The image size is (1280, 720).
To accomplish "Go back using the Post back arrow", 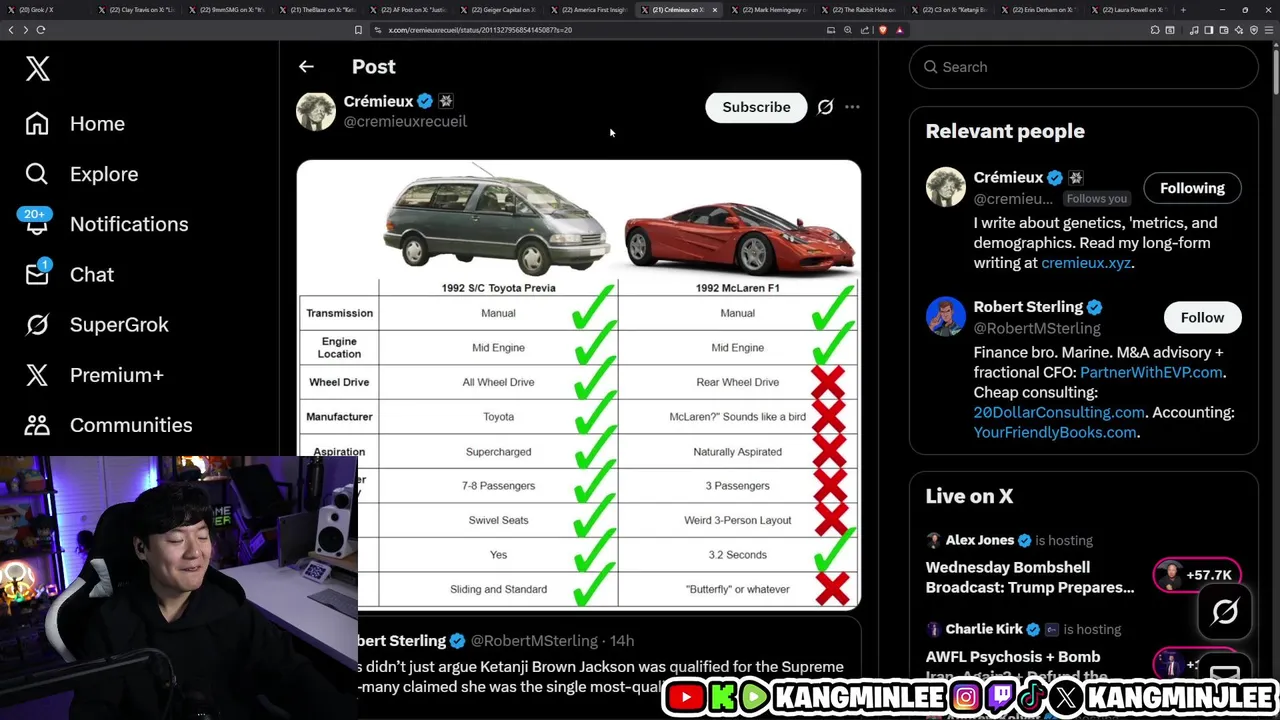I will point(306,67).
